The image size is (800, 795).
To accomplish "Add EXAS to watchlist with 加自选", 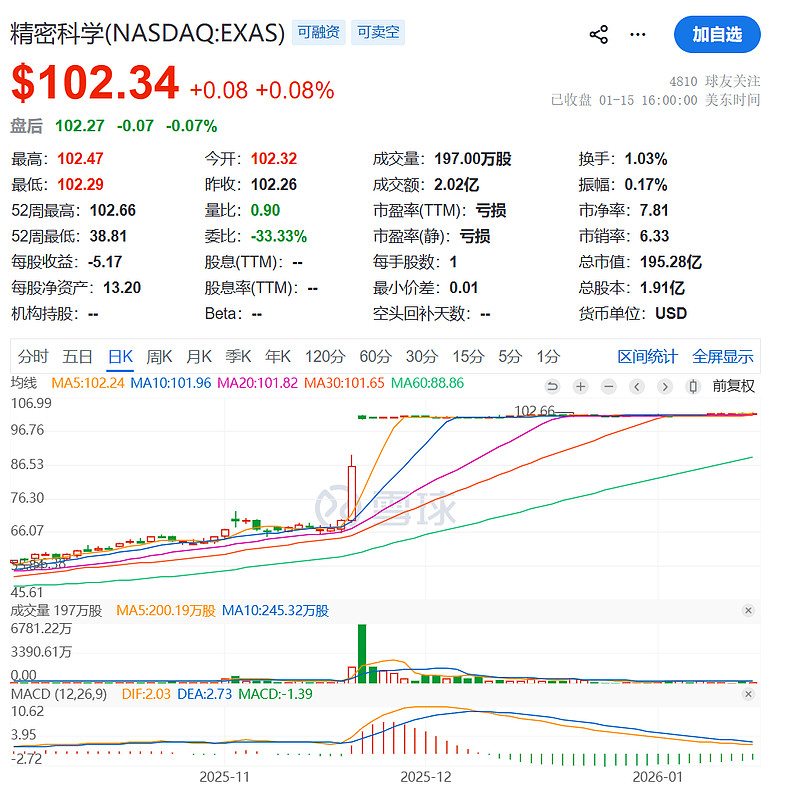I will click(717, 35).
